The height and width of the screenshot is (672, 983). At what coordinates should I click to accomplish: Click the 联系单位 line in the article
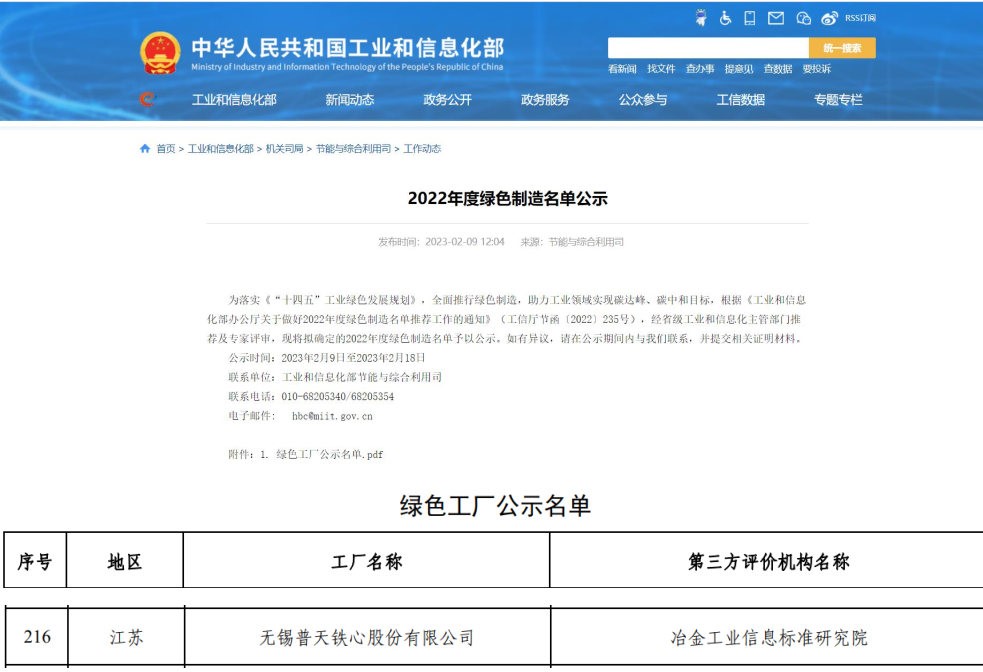click(x=335, y=377)
